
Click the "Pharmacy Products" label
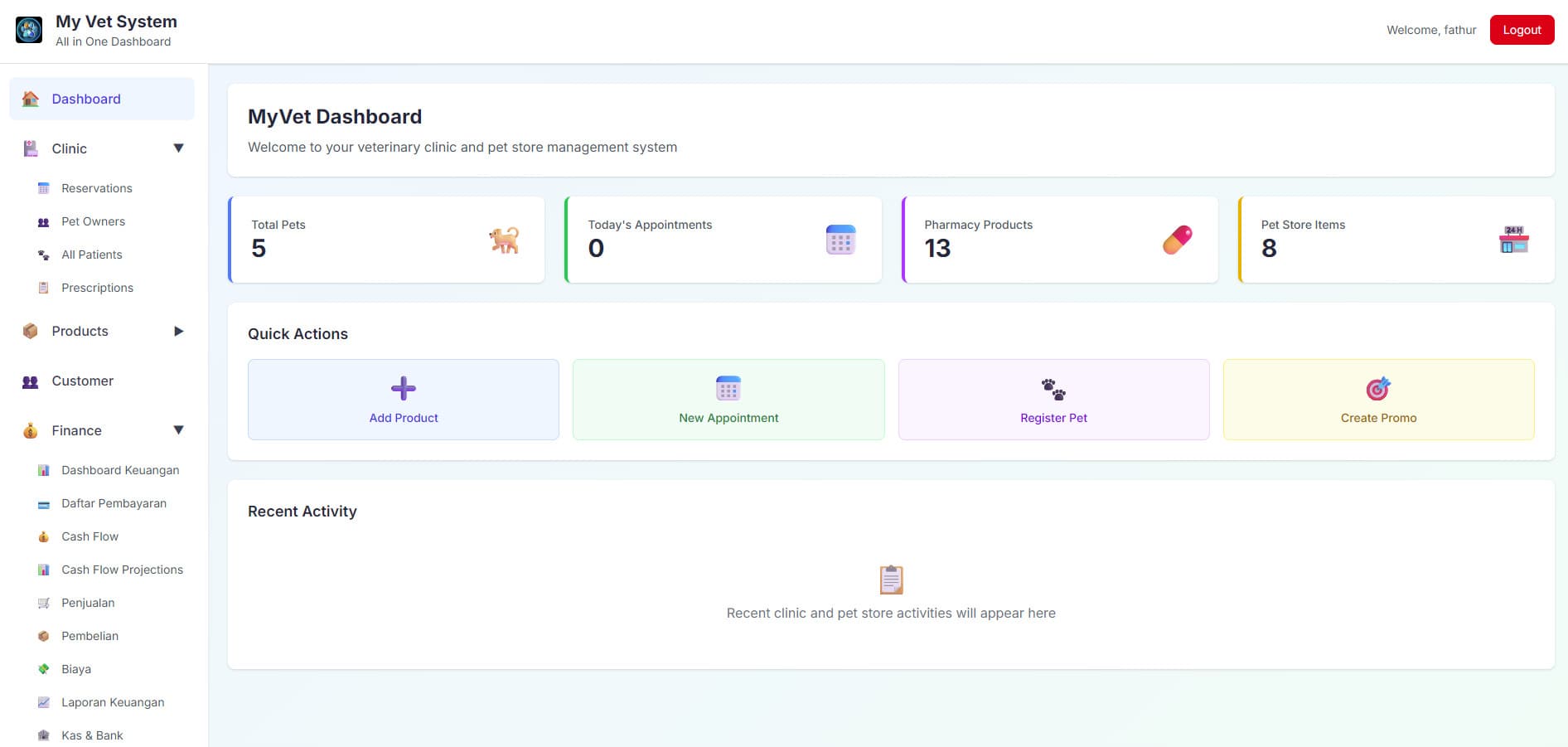point(979,225)
